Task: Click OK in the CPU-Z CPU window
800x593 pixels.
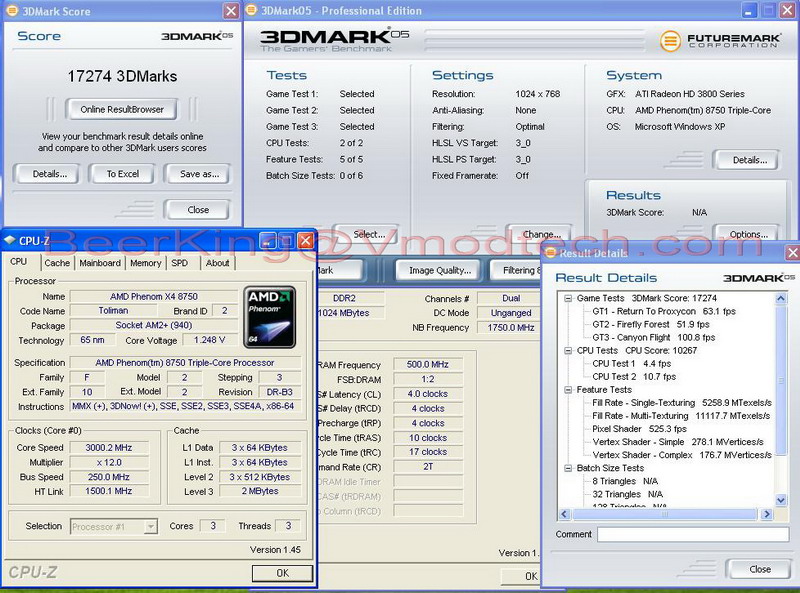Action: (x=282, y=573)
